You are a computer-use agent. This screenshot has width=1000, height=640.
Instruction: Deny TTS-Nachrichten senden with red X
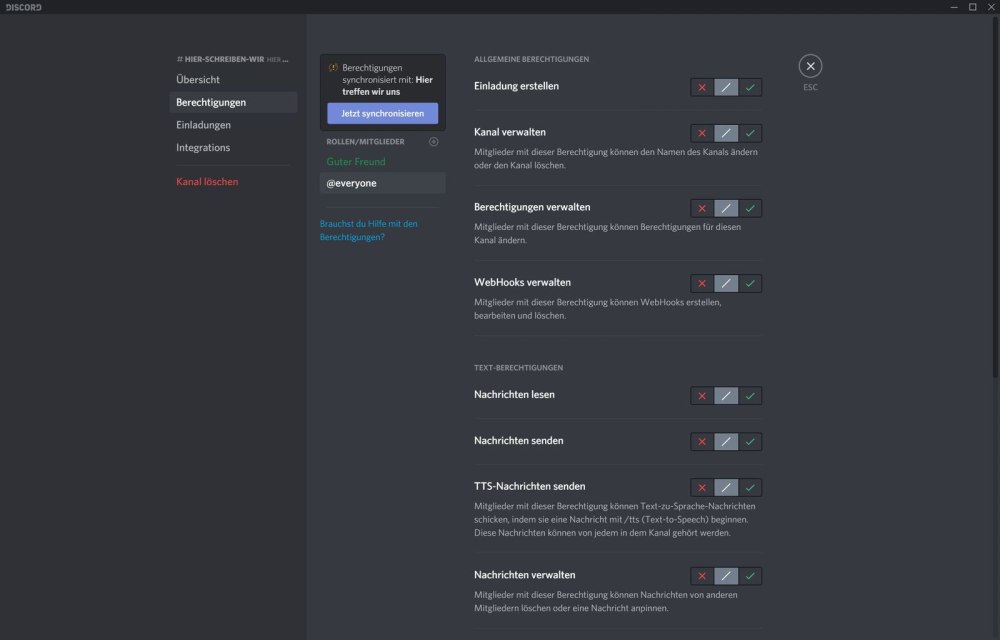(702, 488)
